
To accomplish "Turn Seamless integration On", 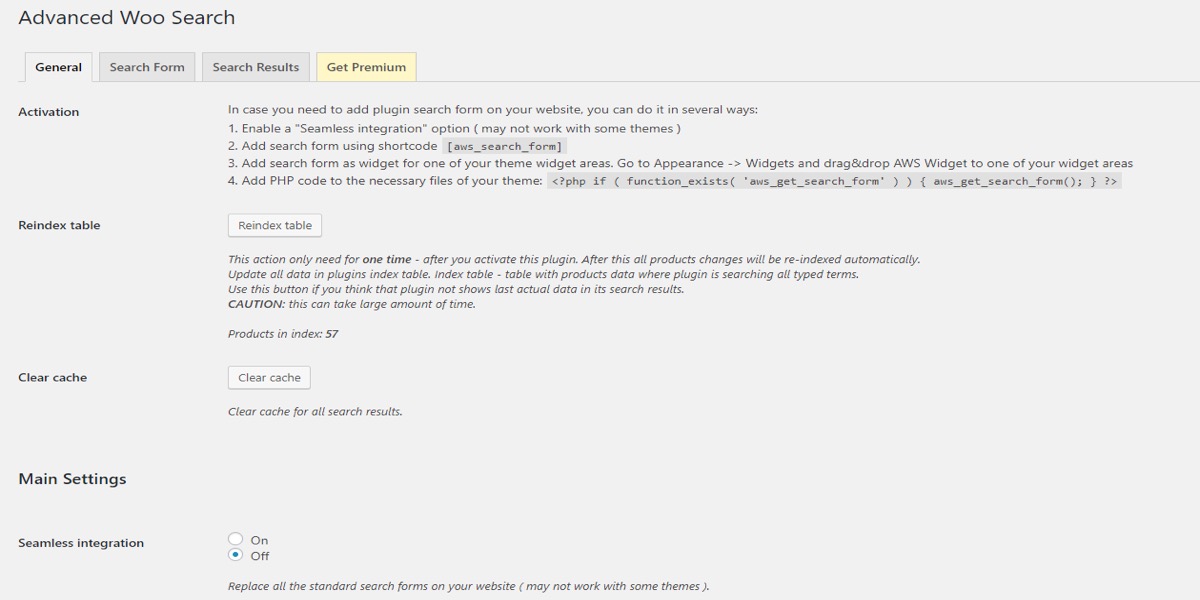I will tap(236, 539).
